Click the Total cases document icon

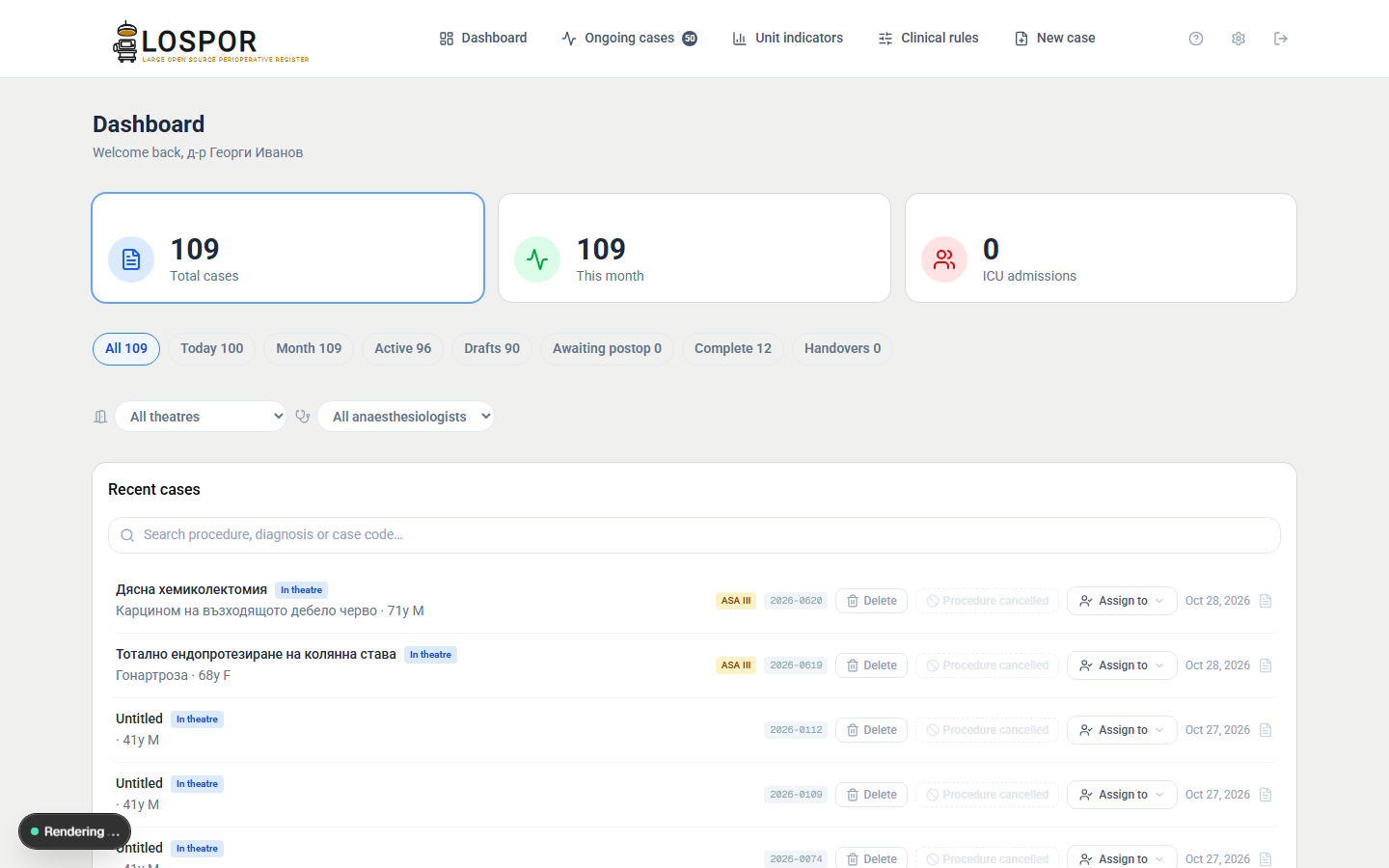click(x=131, y=259)
